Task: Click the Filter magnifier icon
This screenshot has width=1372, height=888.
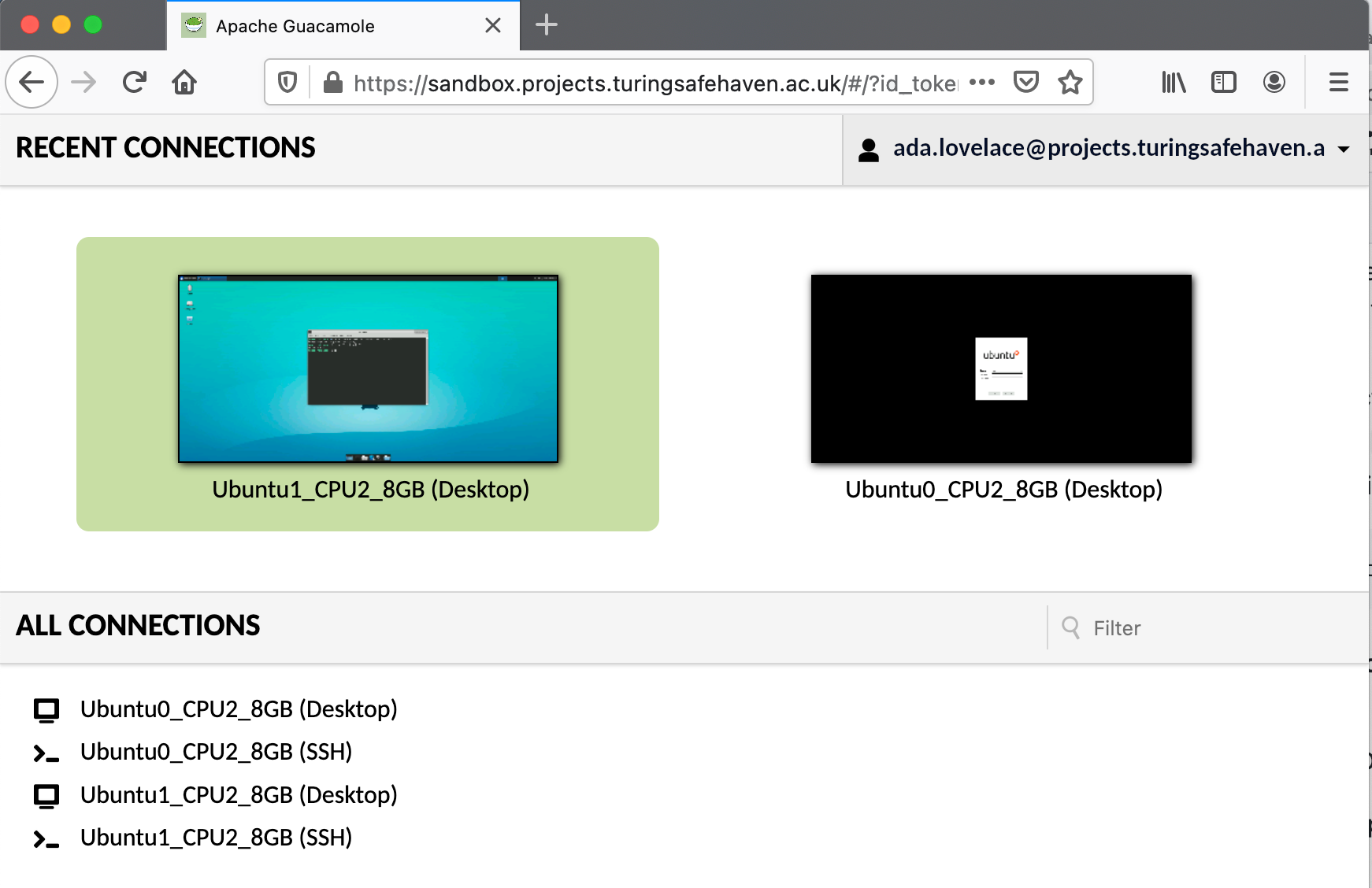Action: [x=1070, y=627]
